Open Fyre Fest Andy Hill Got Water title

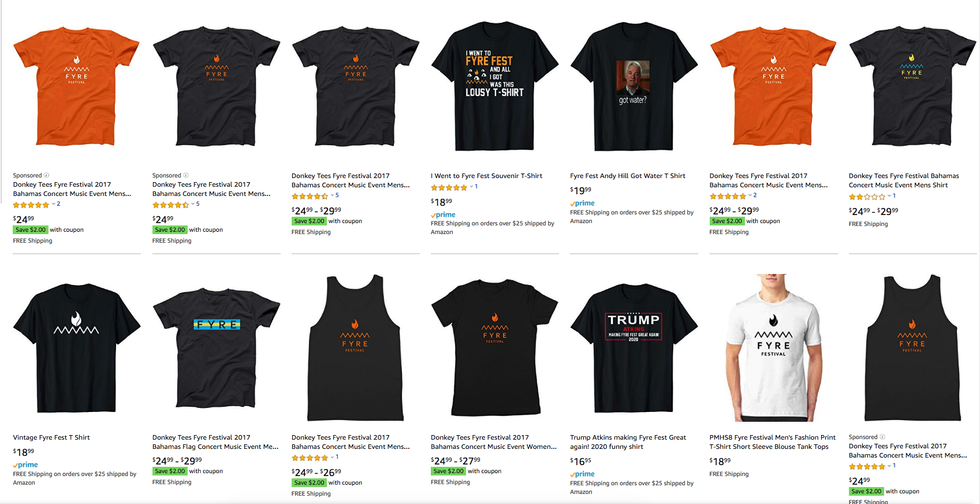click(x=626, y=176)
